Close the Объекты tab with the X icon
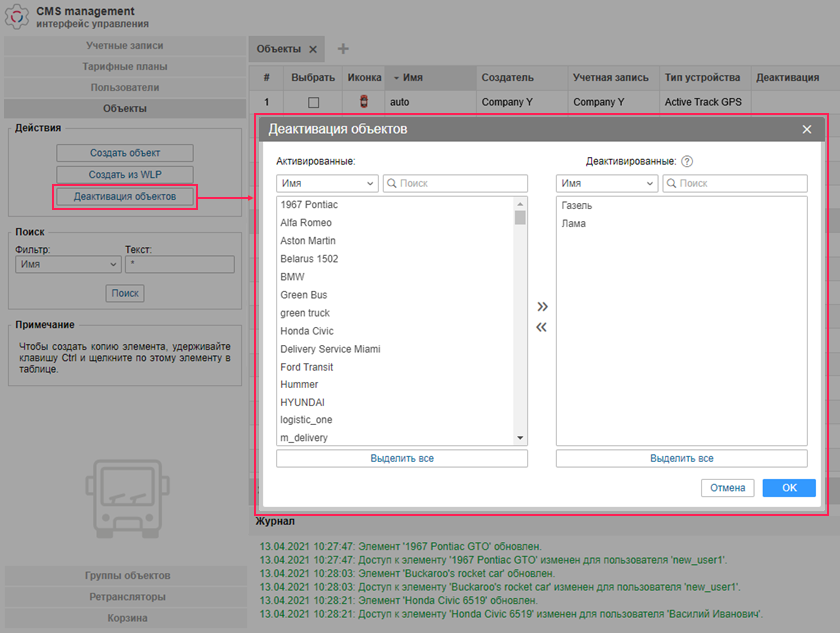840x633 pixels. pos(313,49)
